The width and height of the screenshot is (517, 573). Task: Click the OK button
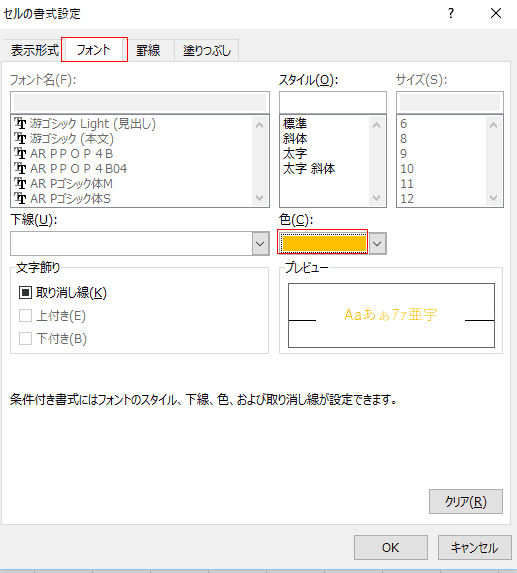click(x=391, y=547)
